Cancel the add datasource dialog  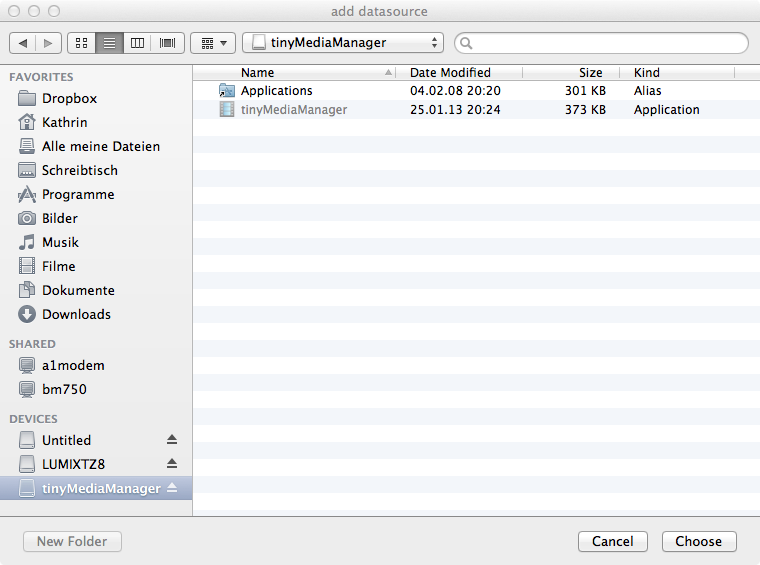click(613, 541)
